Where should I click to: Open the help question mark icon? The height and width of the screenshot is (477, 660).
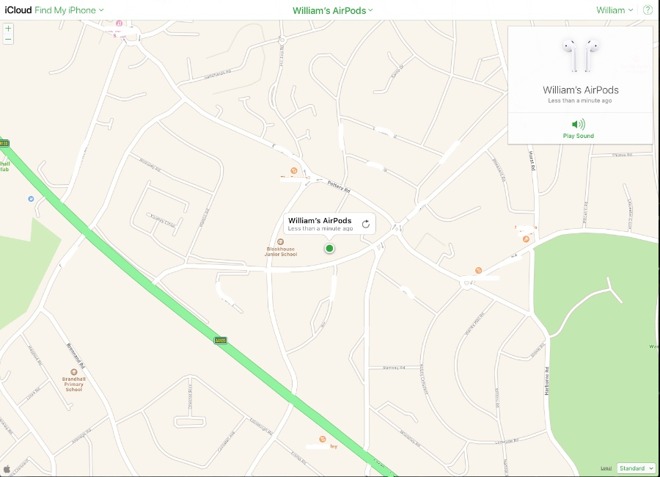(x=648, y=10)
